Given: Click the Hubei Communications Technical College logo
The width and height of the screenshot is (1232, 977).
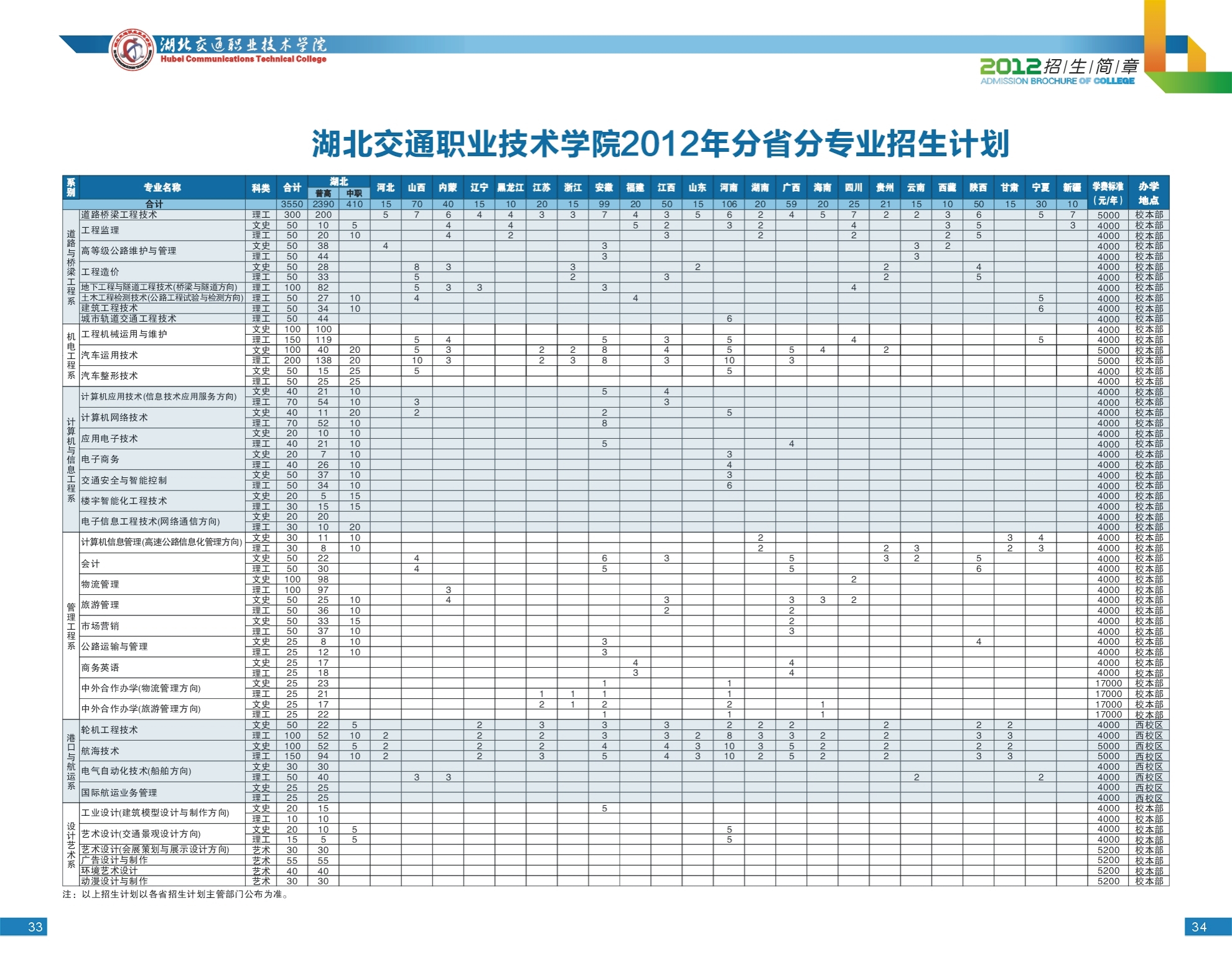Looking at the screenshot, I should tap(132, 50).
